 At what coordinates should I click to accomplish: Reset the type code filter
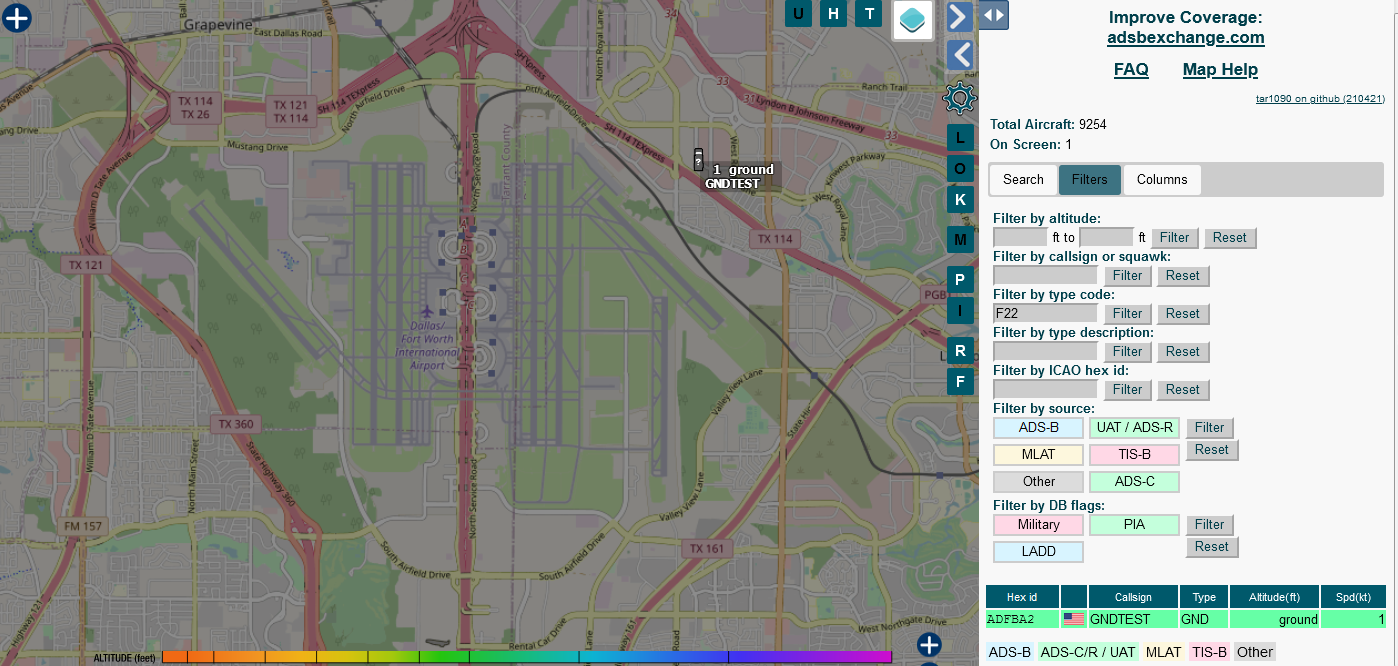(1182, 314)
